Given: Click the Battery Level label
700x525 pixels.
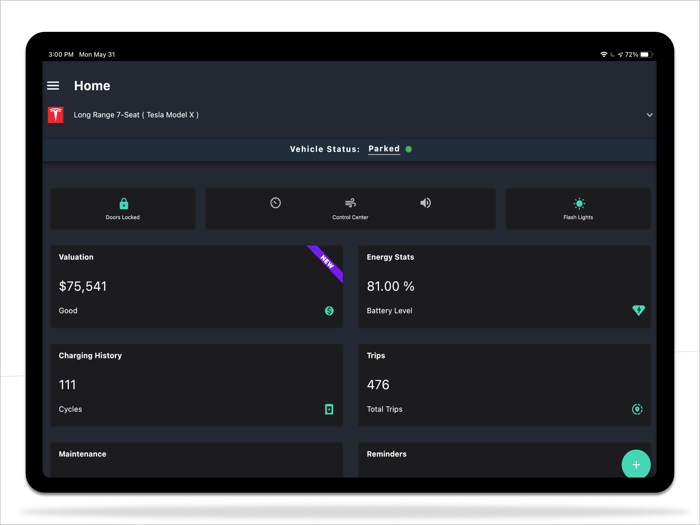Looking at the screenshot, I should pyautogui.click(x=389, y=311).
